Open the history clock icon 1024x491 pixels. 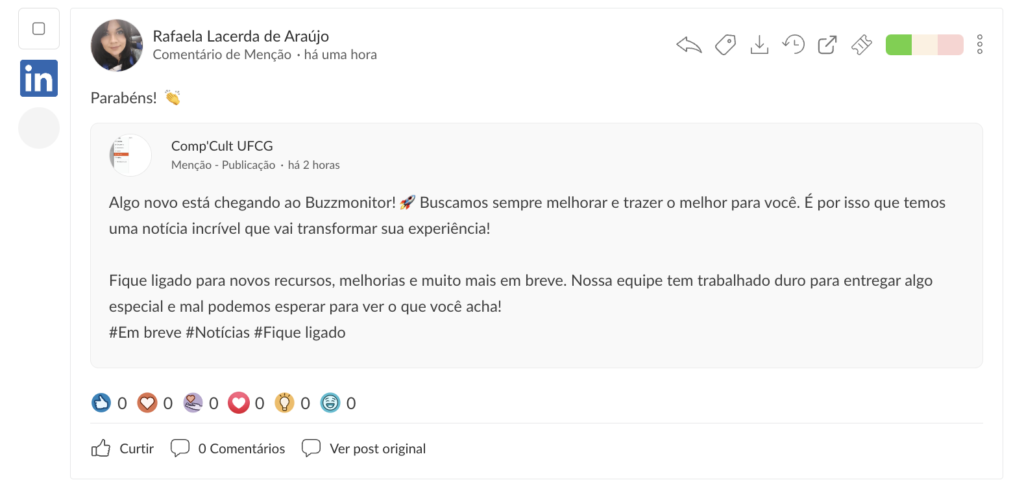click(793, 45)
